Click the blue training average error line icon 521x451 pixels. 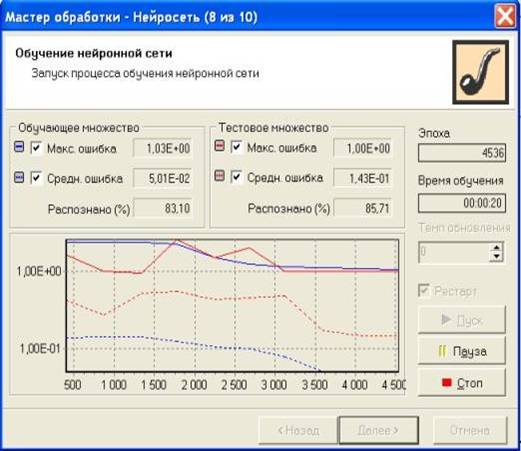click(19, 177)
